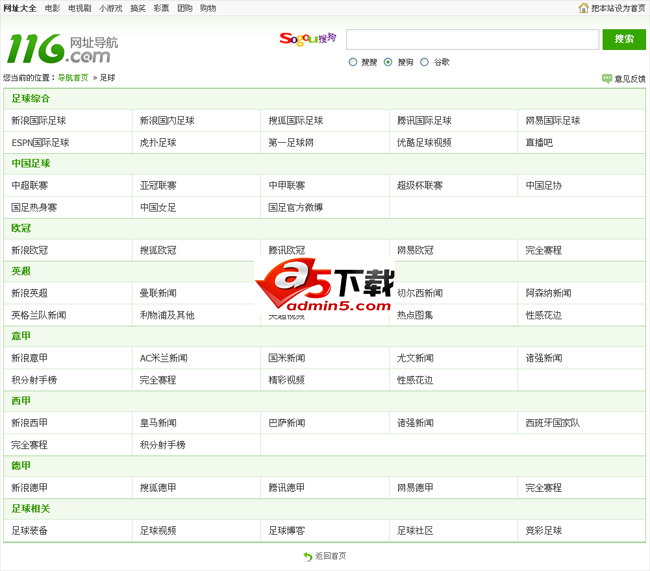
Task: Open 网址大全 in the top menu
Action: tap(20, 8)
